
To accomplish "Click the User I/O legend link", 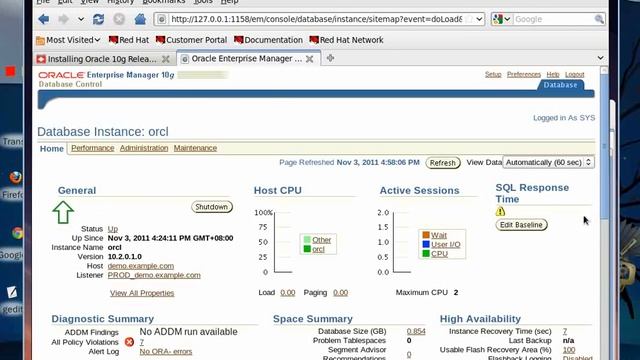I will coord(446,244).
